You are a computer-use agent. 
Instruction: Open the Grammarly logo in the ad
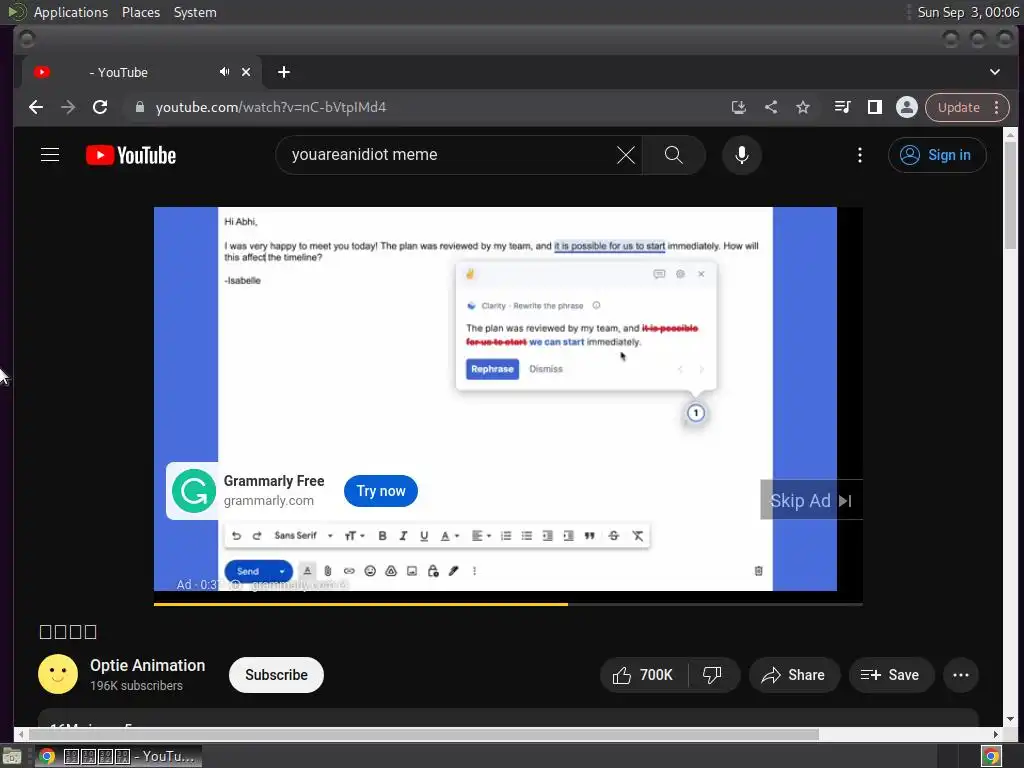click(193, 491)
